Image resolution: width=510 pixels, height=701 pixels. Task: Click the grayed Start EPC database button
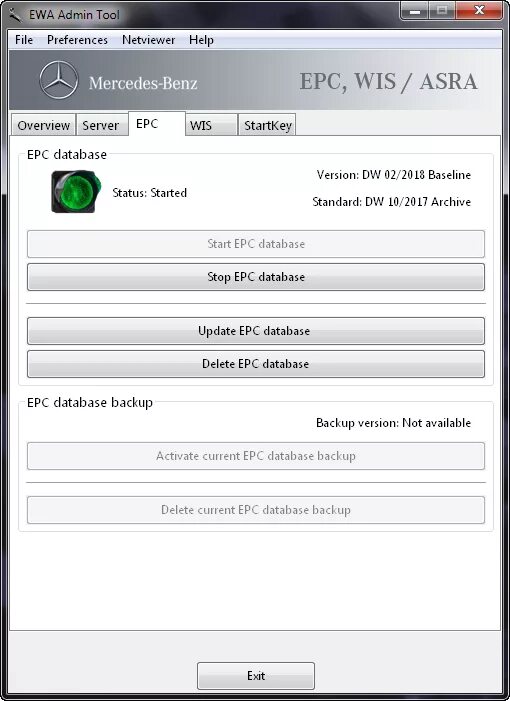(256, 244)
